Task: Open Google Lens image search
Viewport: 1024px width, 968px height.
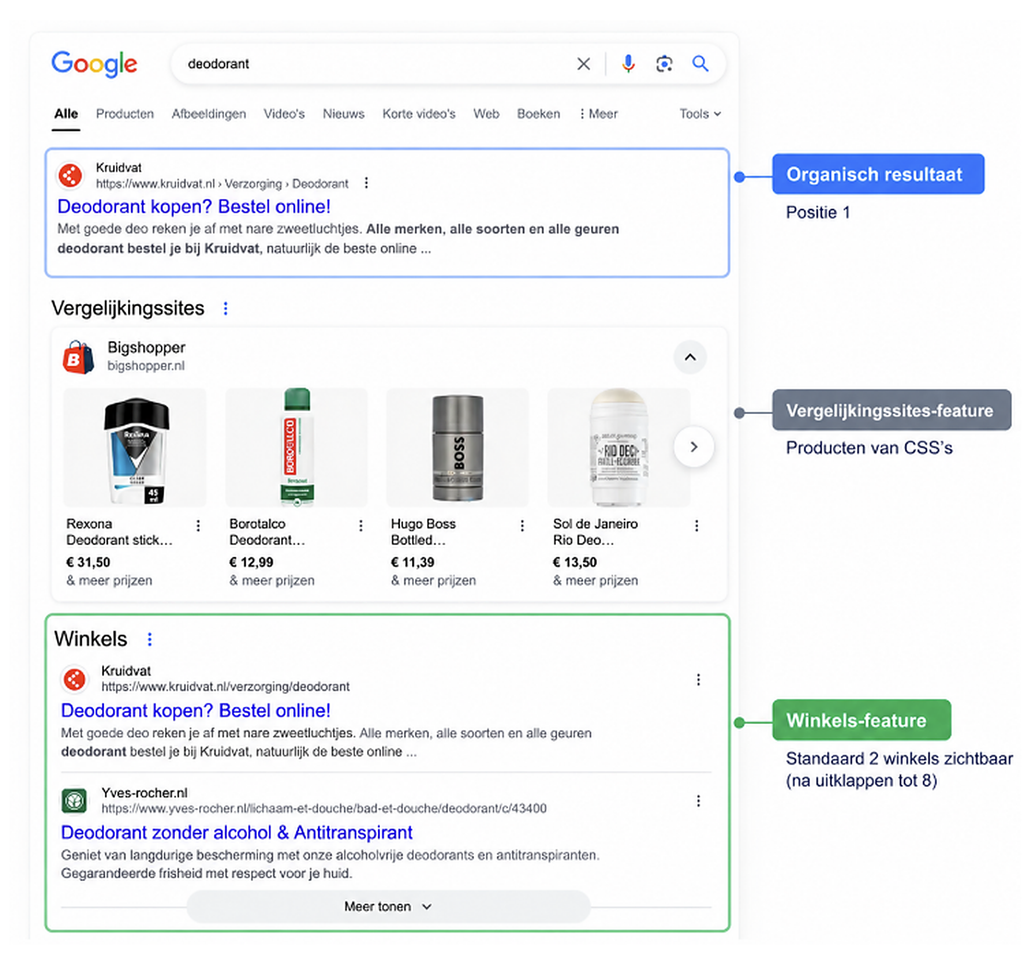Action: pyautogui.click(x=664, y=64)
